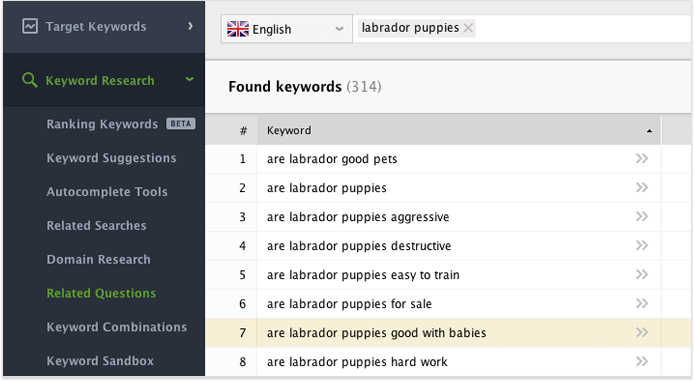Select row 'are labrador puppies destructive'
This screenshot has height=381, width=694.
click(433, 246)
